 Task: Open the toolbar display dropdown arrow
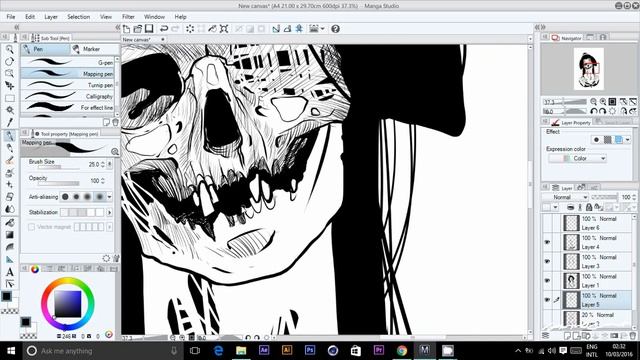click(x=322, y=29)
